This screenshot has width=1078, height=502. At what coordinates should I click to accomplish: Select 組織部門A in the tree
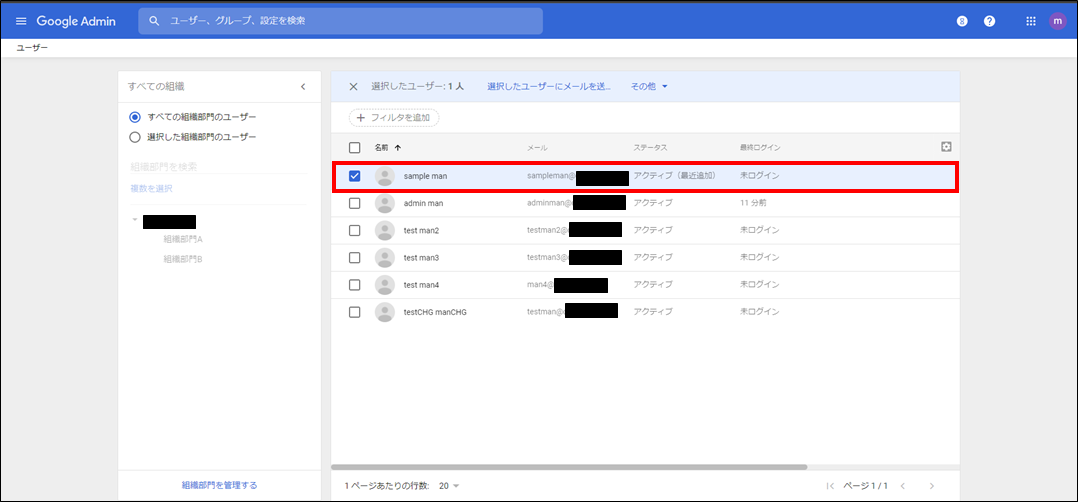pyautogui.click(x=183, y=240)
